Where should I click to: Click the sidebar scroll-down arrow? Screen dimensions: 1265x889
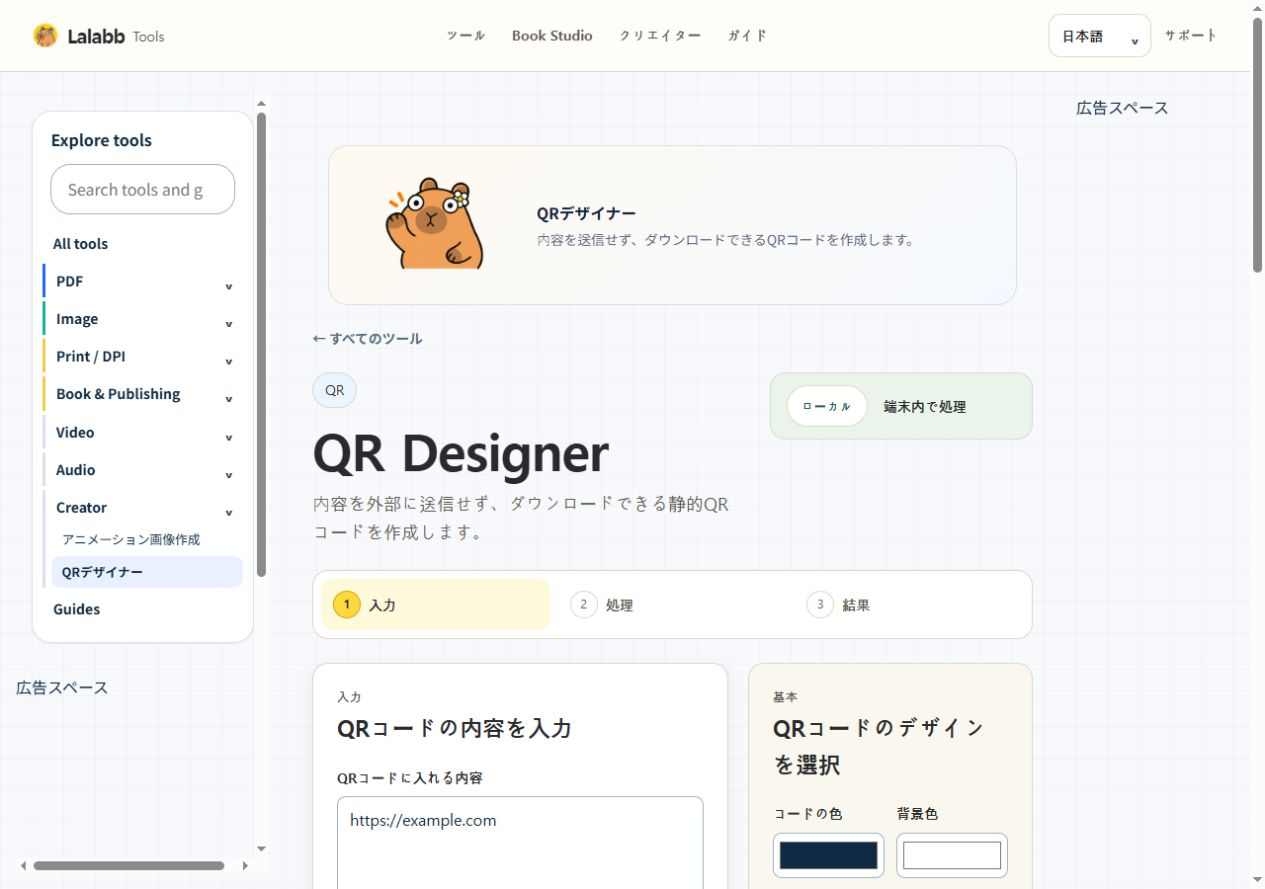261,849
